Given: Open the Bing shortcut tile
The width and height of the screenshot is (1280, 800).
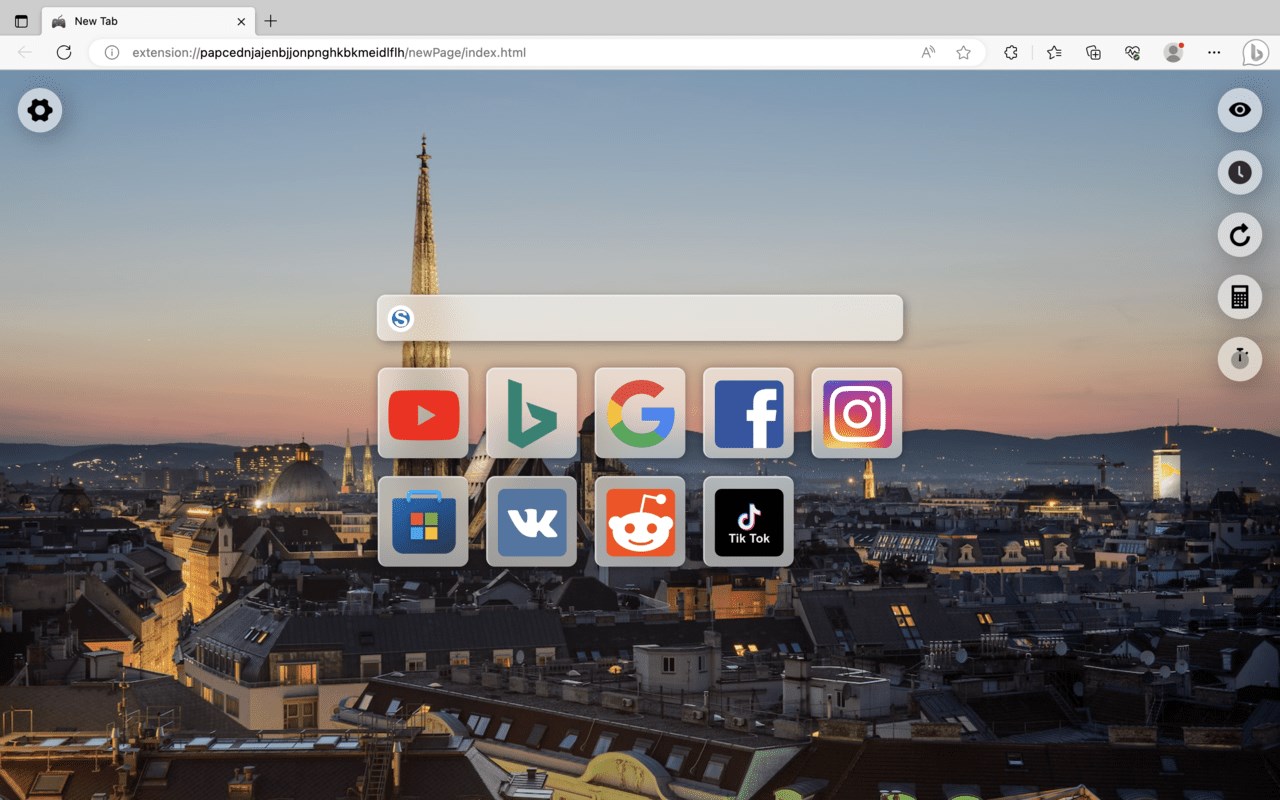Looking at the screenshot, I should click(531, 413).
